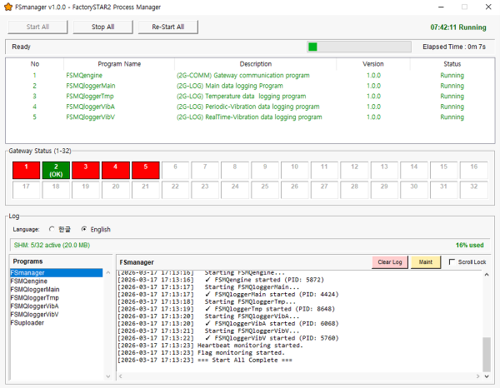This screenshot has width=500, height=388.
Task: Open the Maint button
Action: click(x=426, y=262)
